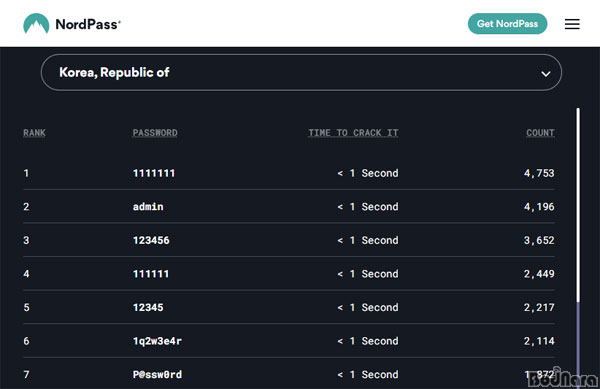This screenshot has width=600, height=389.
Task: Click the 111111 password in rank 4
Action: 151,274
